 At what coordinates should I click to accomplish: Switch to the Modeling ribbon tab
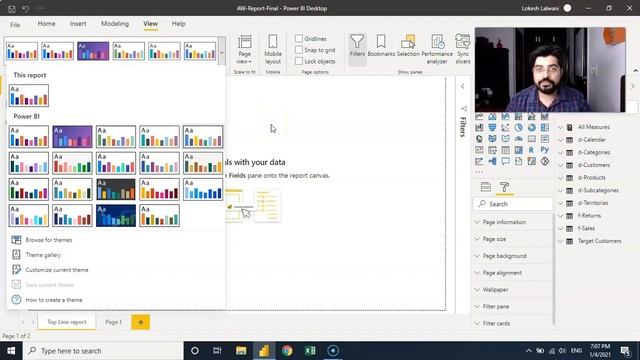click(115, 24)
